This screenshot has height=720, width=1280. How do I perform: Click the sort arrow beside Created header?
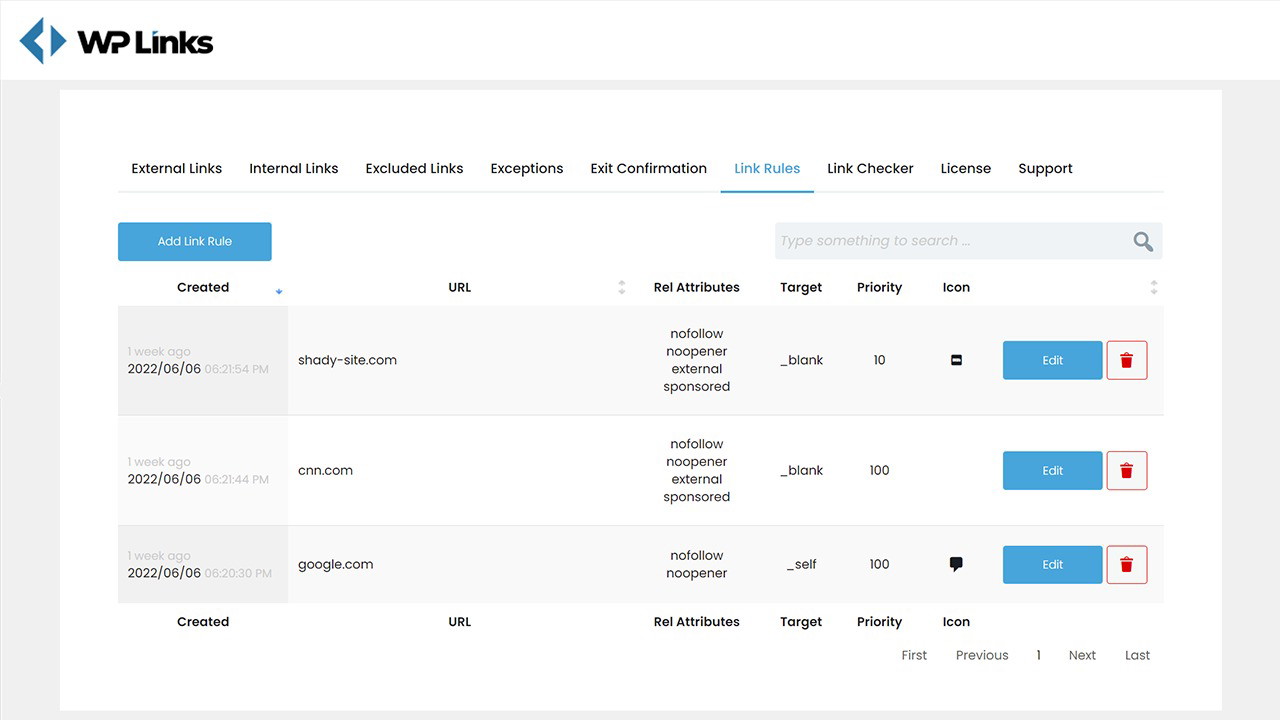279,291
